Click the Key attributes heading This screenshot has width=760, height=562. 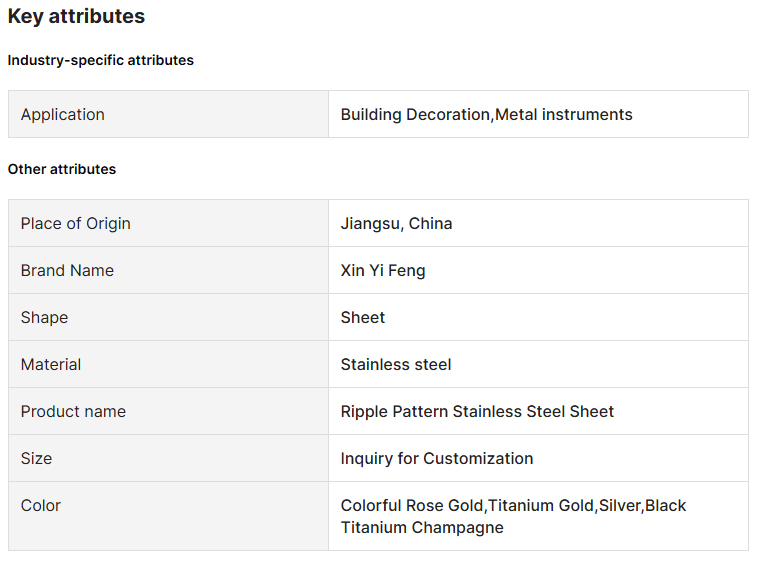point(76,17)
